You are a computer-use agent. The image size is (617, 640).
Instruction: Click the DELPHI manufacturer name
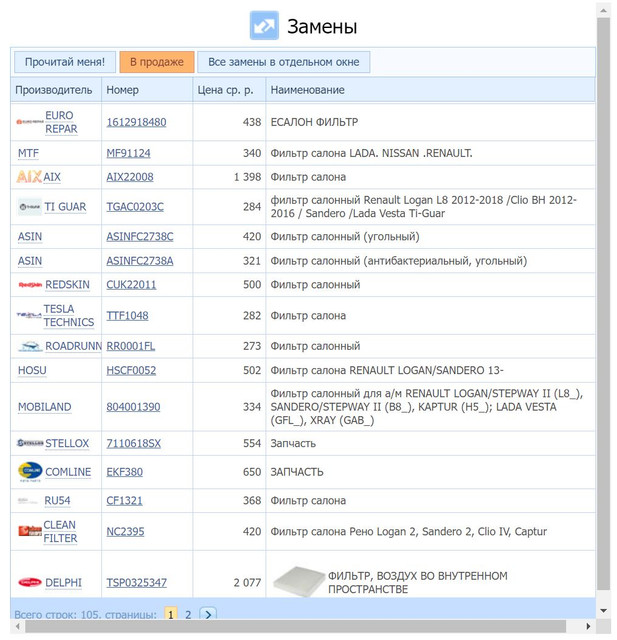(x=63, y=583)
